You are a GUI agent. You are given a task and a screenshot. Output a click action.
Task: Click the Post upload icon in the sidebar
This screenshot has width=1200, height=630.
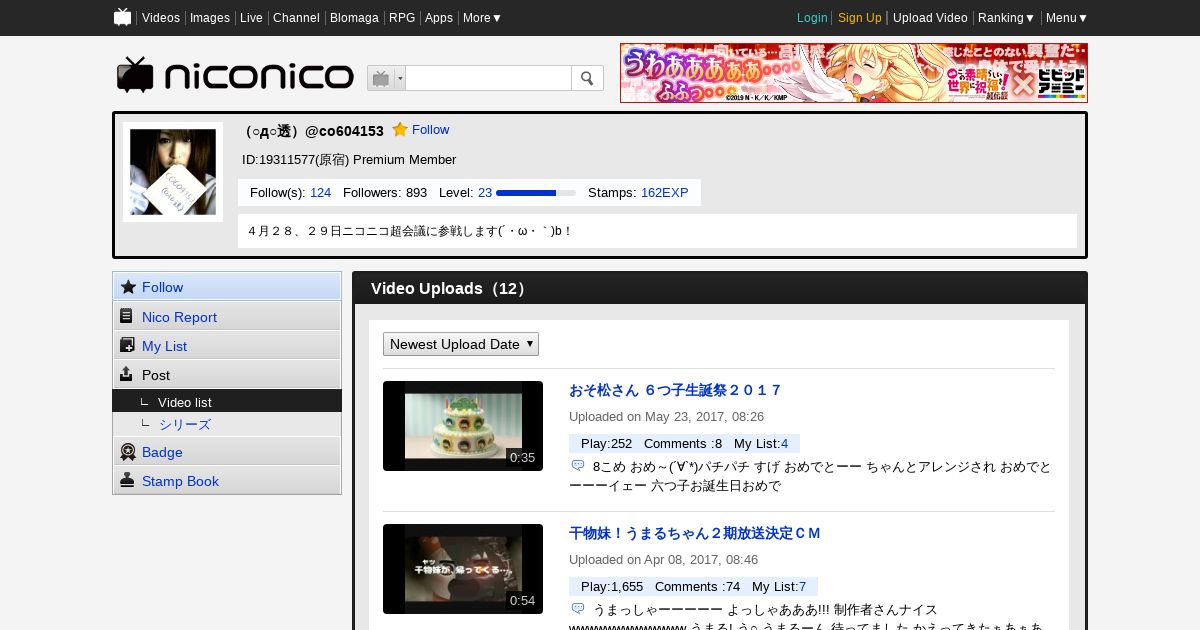pos(127,374)
